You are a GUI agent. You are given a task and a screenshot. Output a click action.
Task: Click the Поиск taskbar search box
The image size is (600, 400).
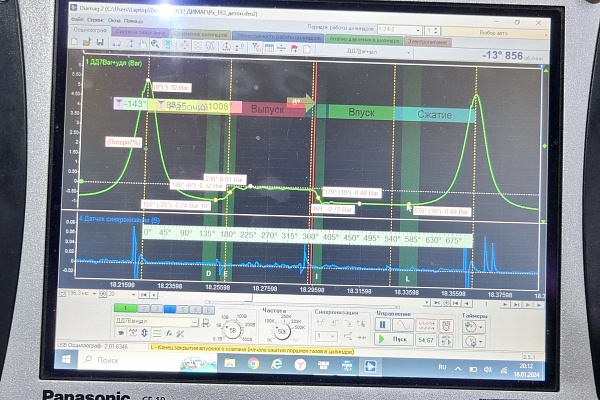pyautogui.click(x=147, y=361)
